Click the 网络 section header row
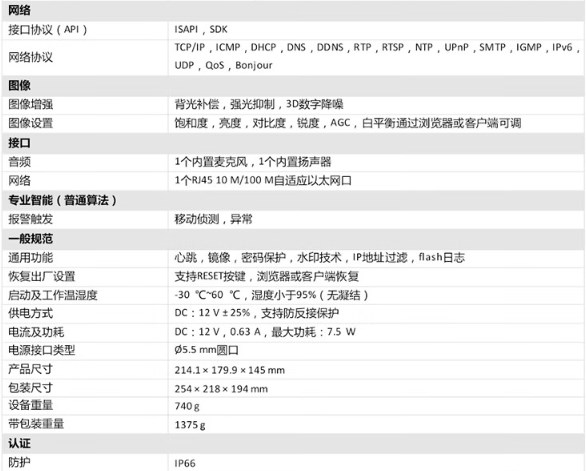Image resolution: width=586 pixels, height=471 pixels. [x=293, y=10]
